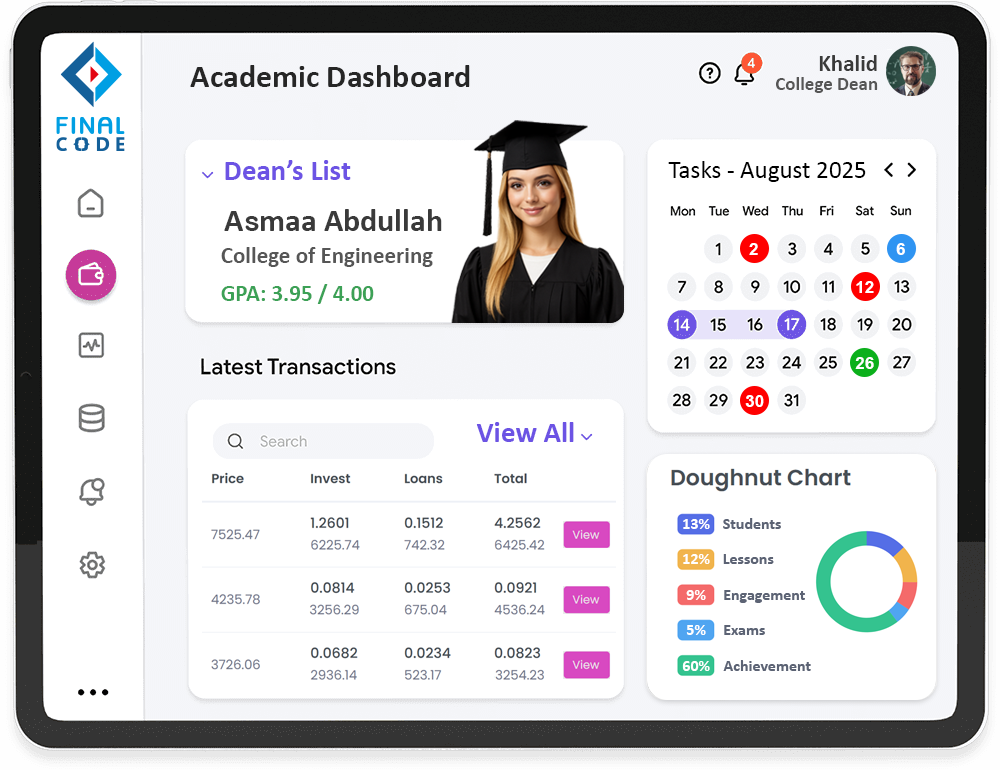Open the bell alerts icon in sidebar

click(x=91, y=492)
